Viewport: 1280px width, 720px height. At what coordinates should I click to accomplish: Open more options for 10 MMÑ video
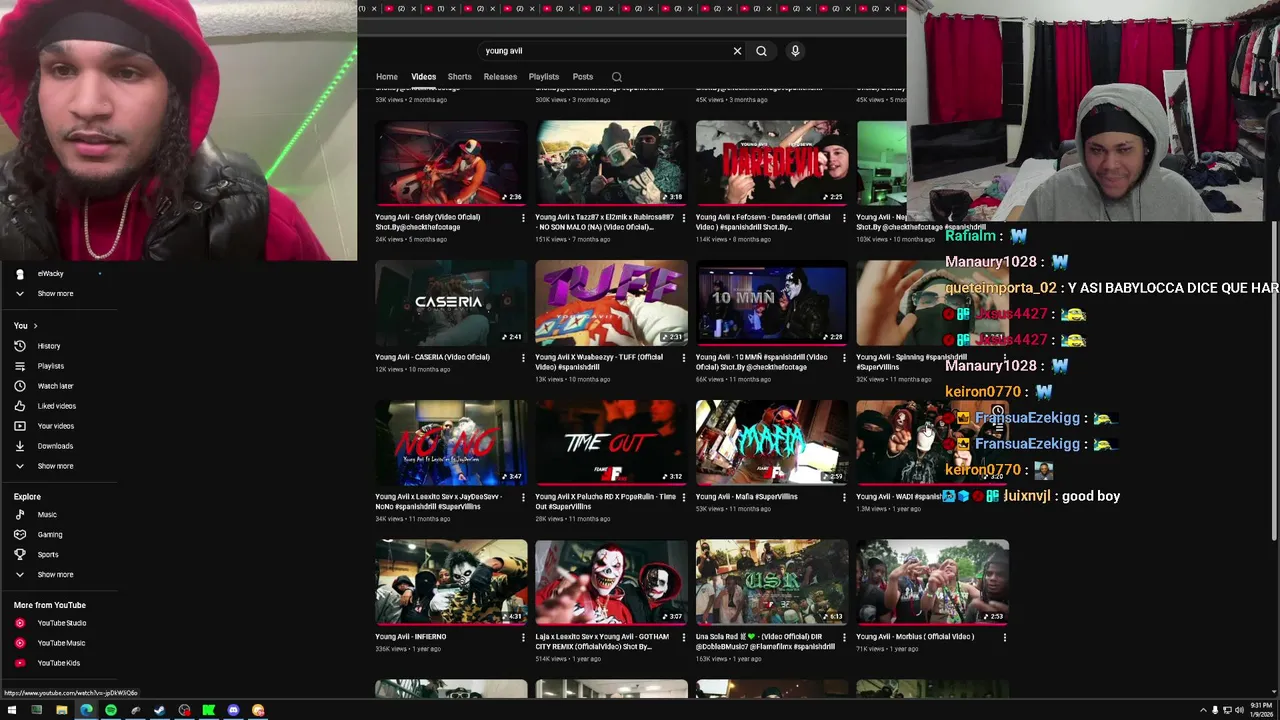pos(844,357)
